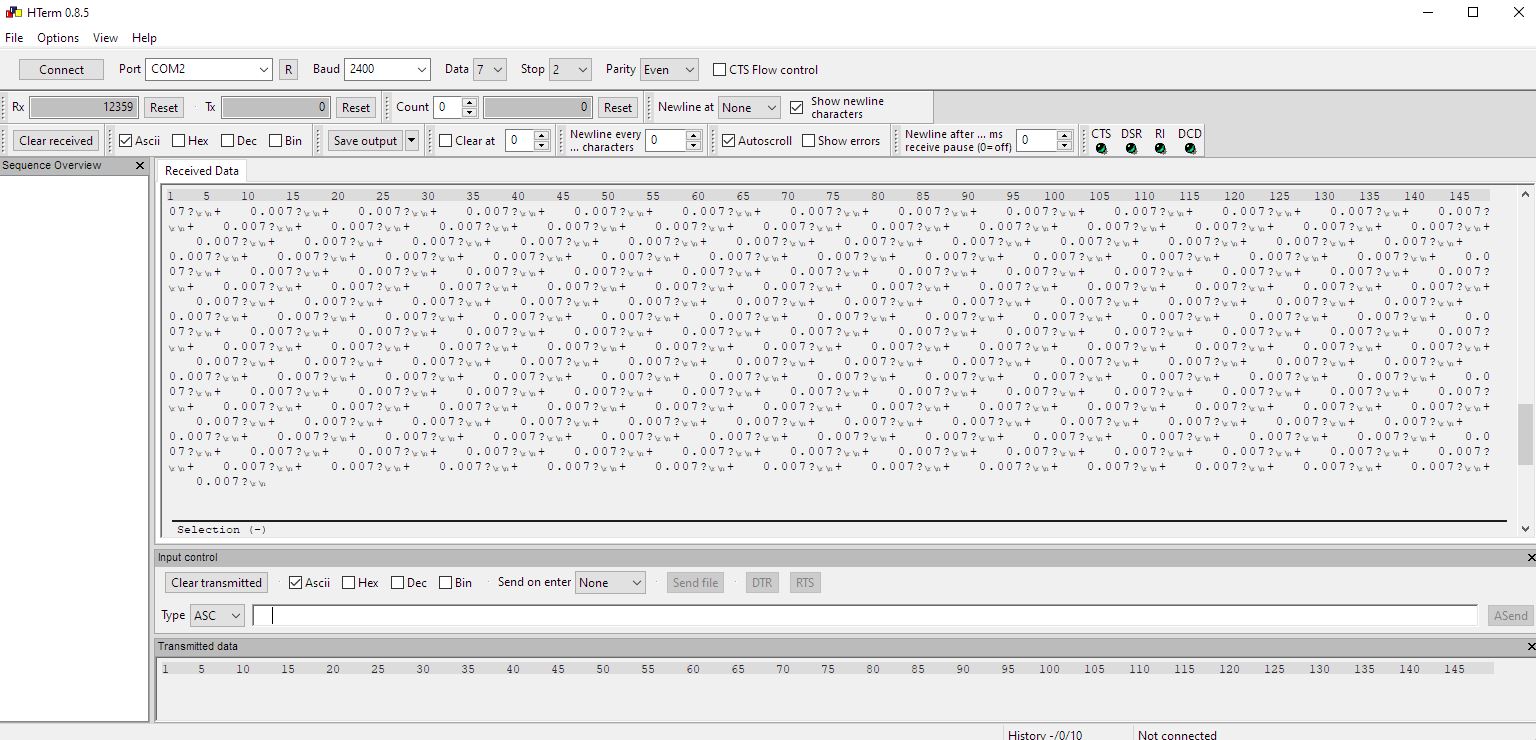
Task: Toggle received Ascii checkbox
Action: (125, 141)
